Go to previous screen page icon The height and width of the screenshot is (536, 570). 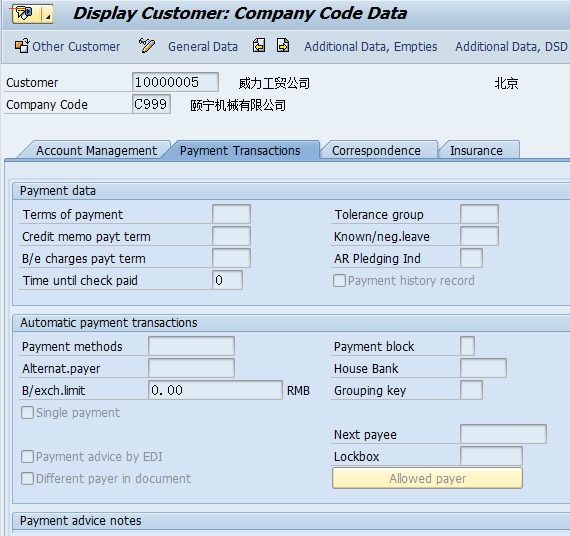259,46
